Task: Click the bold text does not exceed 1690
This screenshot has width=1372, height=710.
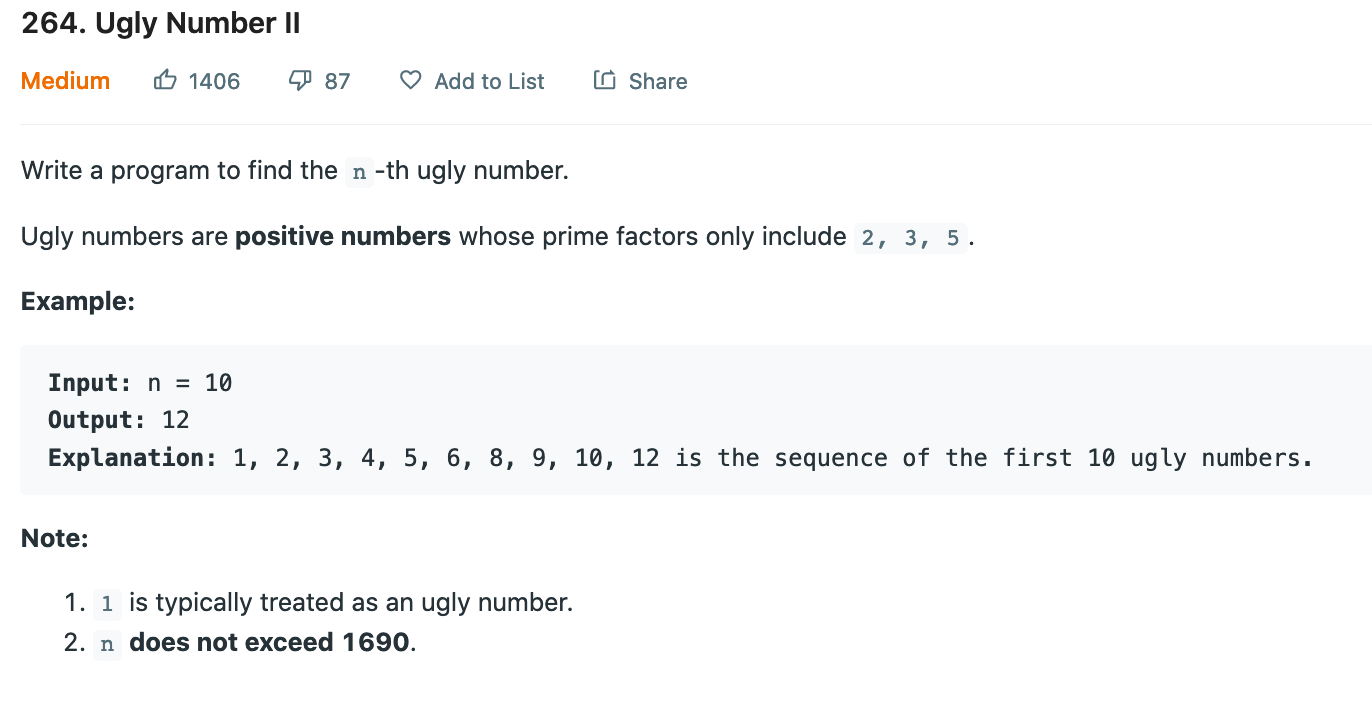Action: click(x=270, y=642)
